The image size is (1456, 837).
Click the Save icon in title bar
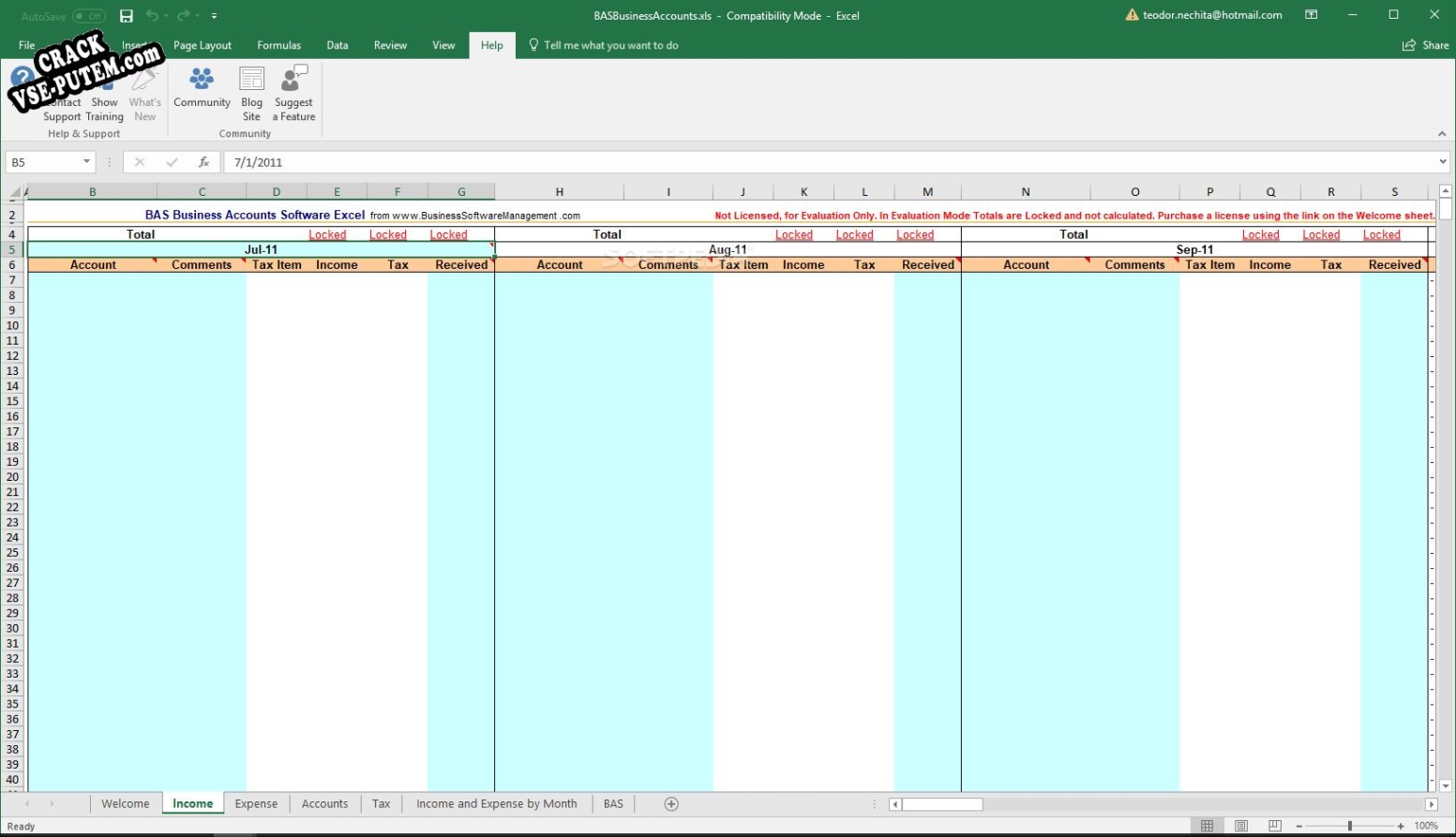(127, 16)
